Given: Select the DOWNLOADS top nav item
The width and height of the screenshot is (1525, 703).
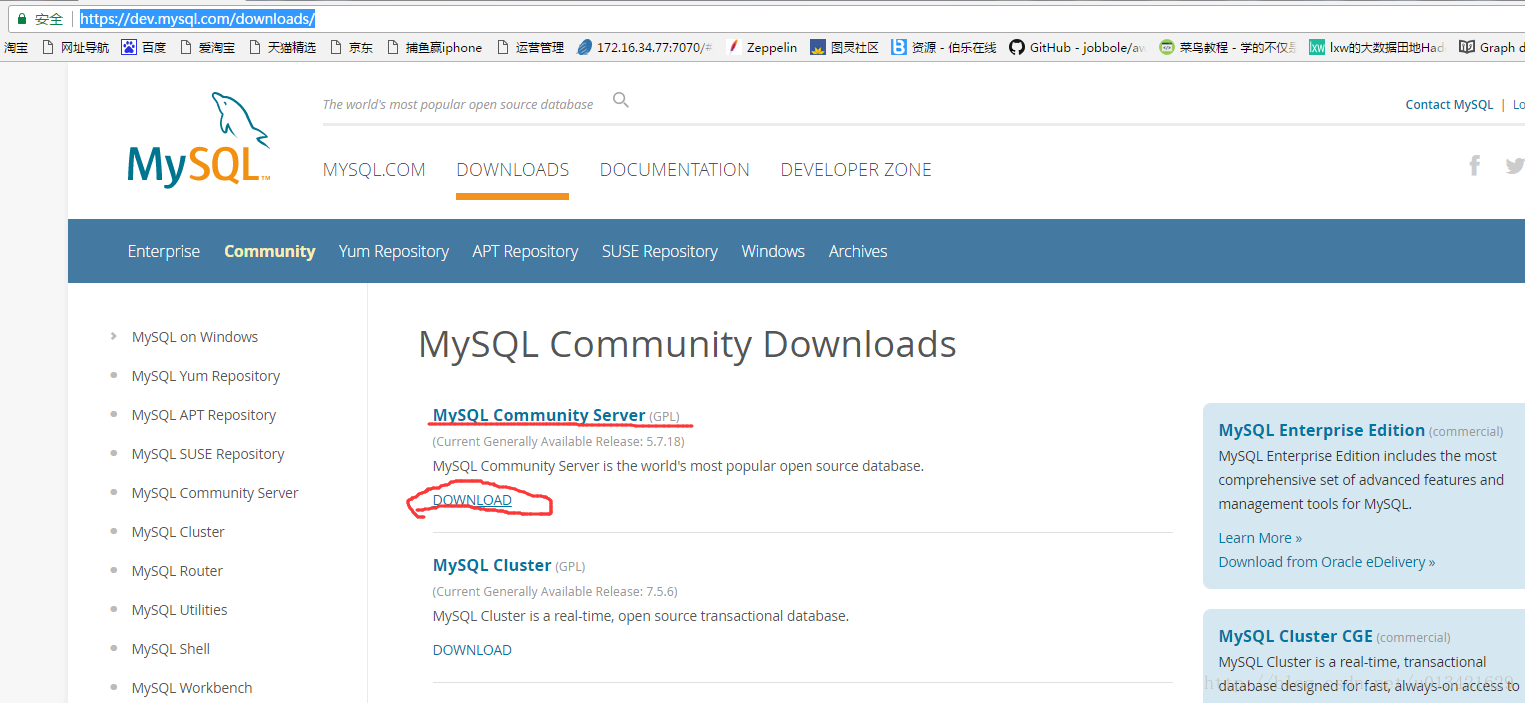Looking at the screenshot, I should coord(512,170).
